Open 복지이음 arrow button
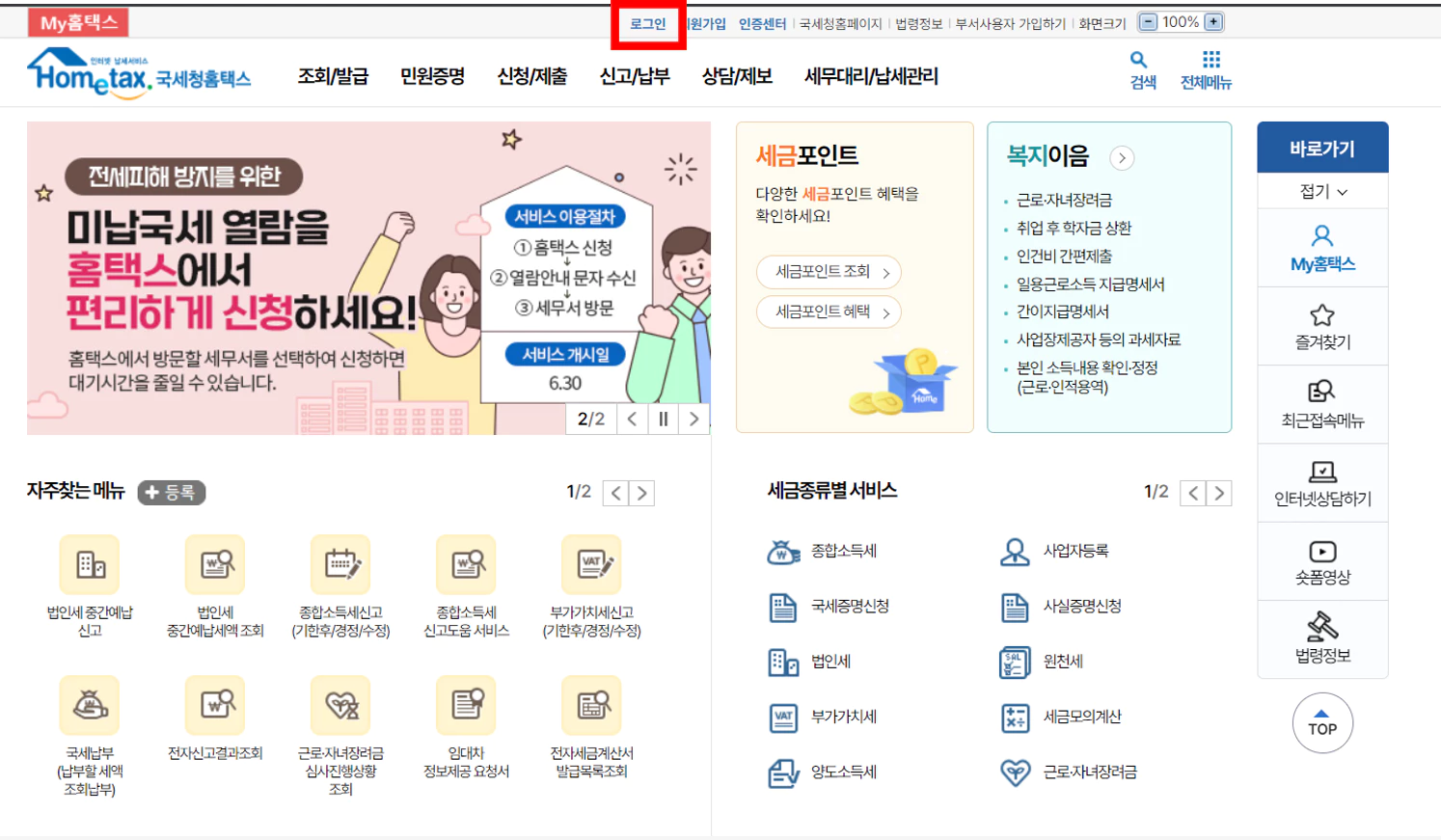The width and height of the screenshot is (1441, 840). (x=1122, y=157)
